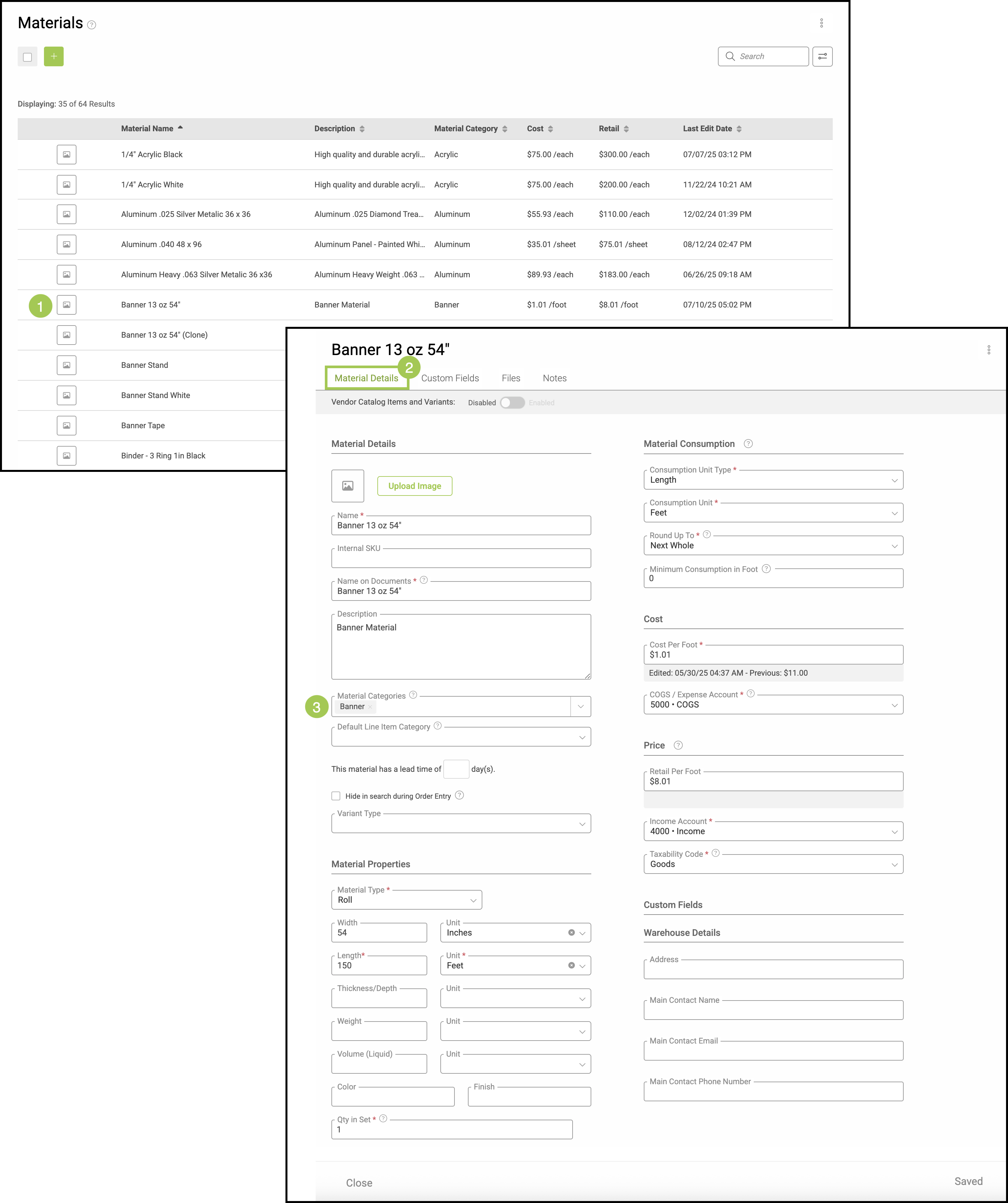This screenshot has height=1203, width=1008.
Task: Switch to the Custom Fields tab
Action: pos(450,378)
